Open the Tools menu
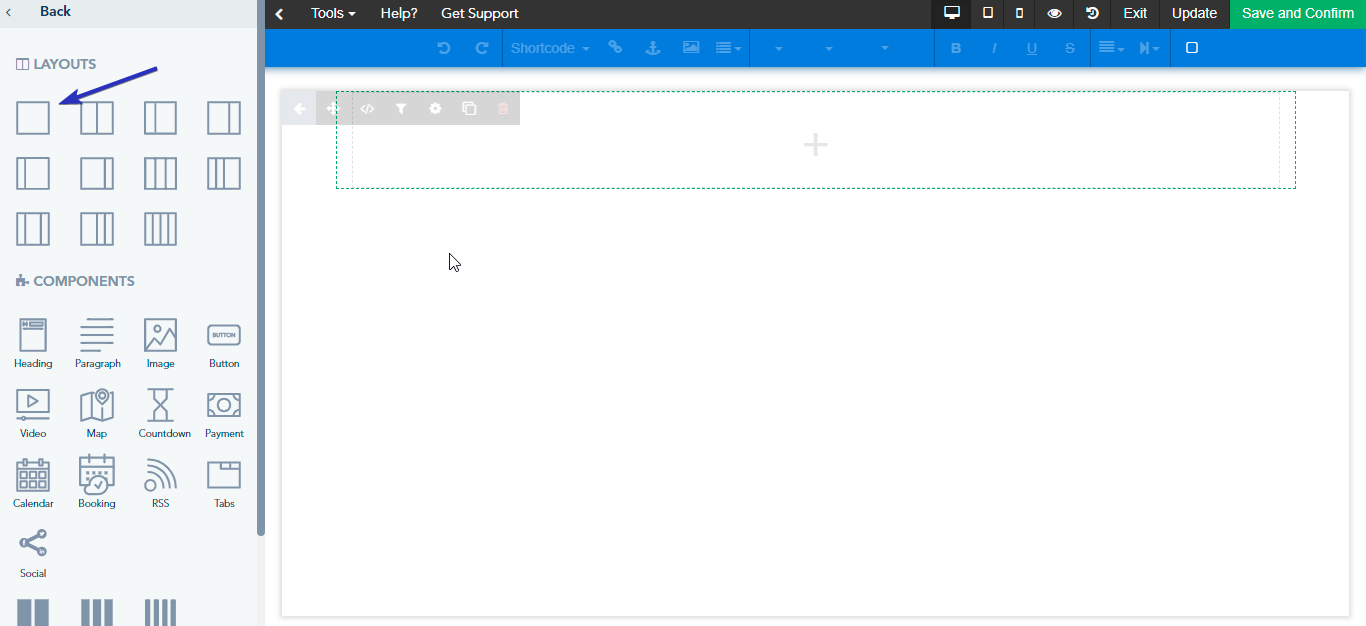This screenshot has height=626, width=1366. click(333, 14)
